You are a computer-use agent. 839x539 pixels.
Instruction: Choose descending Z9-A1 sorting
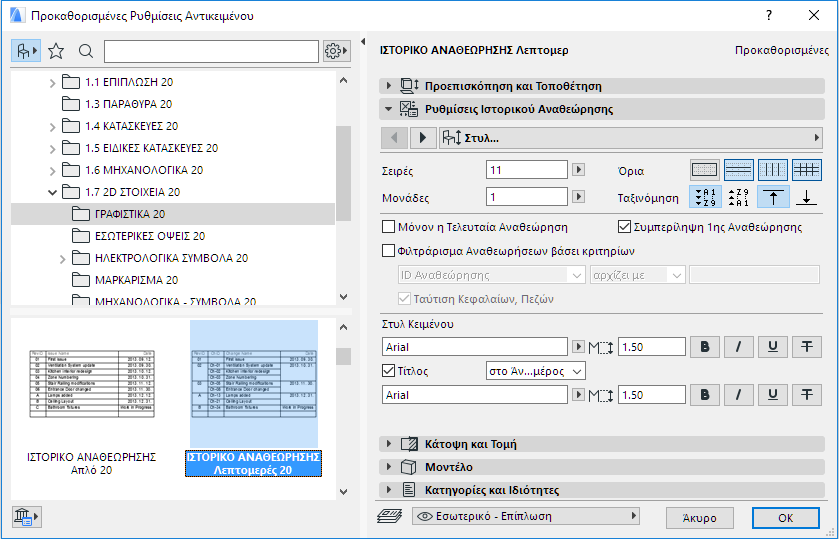(739, 197)
